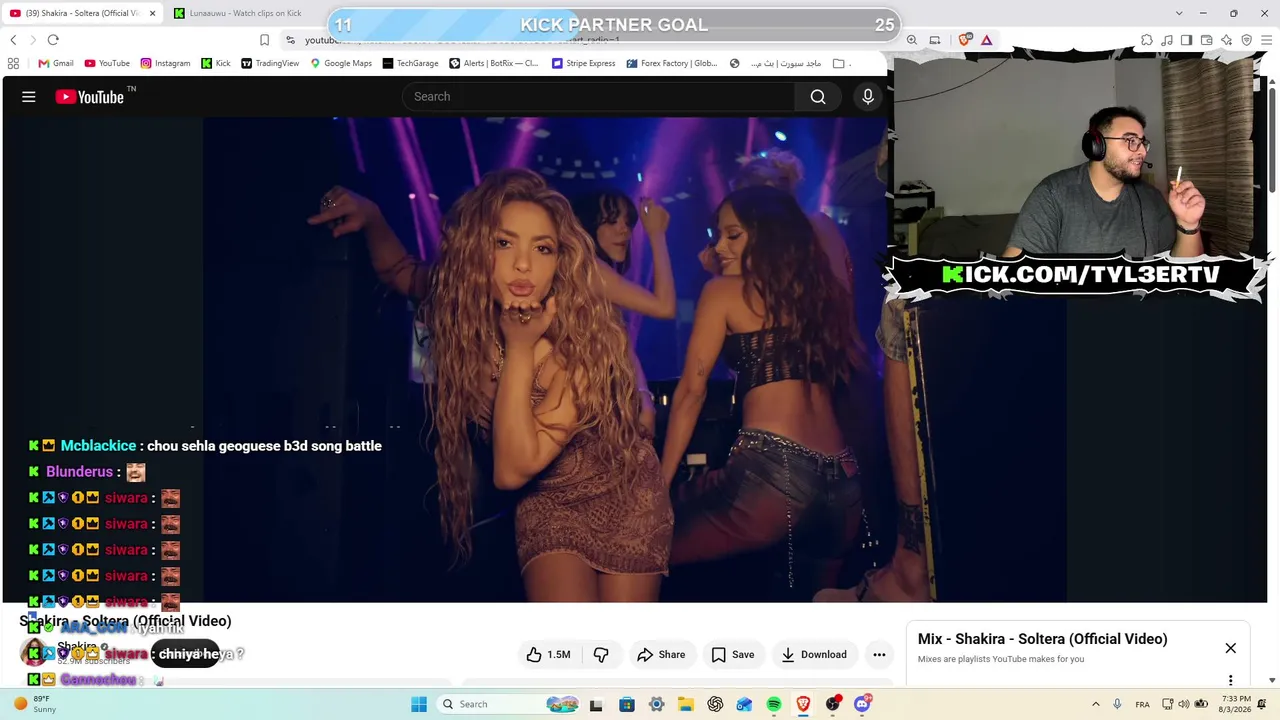This screenshot has width=1280, height=720.
Task: Share the Soltera video
Action: click(661, 655)
